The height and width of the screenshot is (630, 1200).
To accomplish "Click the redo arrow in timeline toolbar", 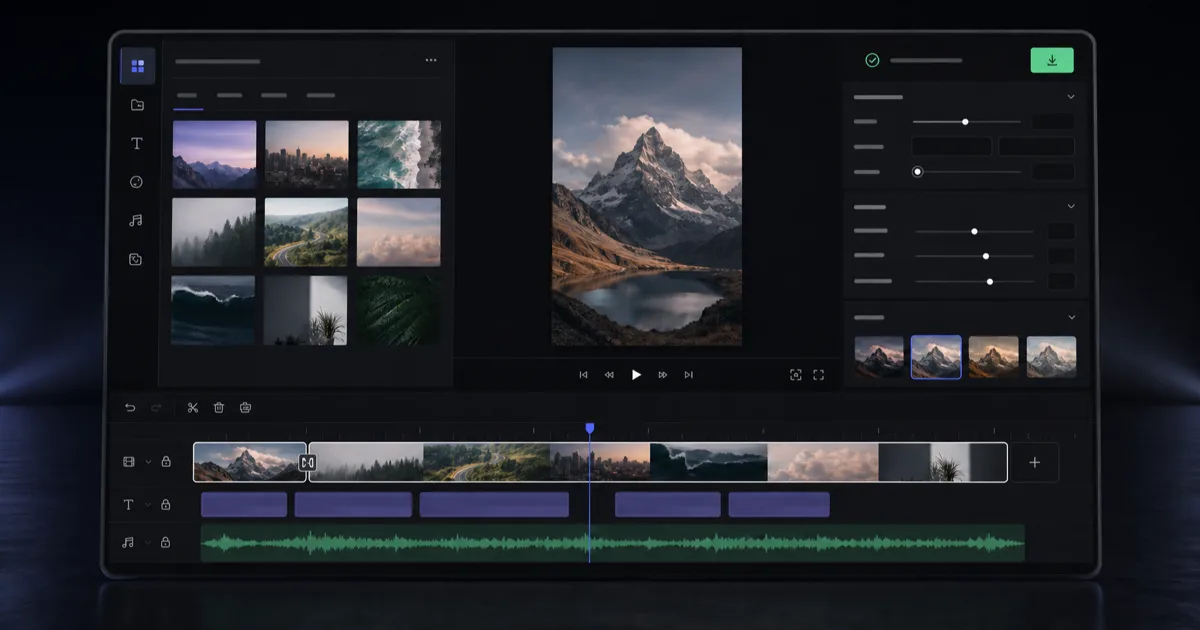I will pyautogui.click(x=156, y=407).
